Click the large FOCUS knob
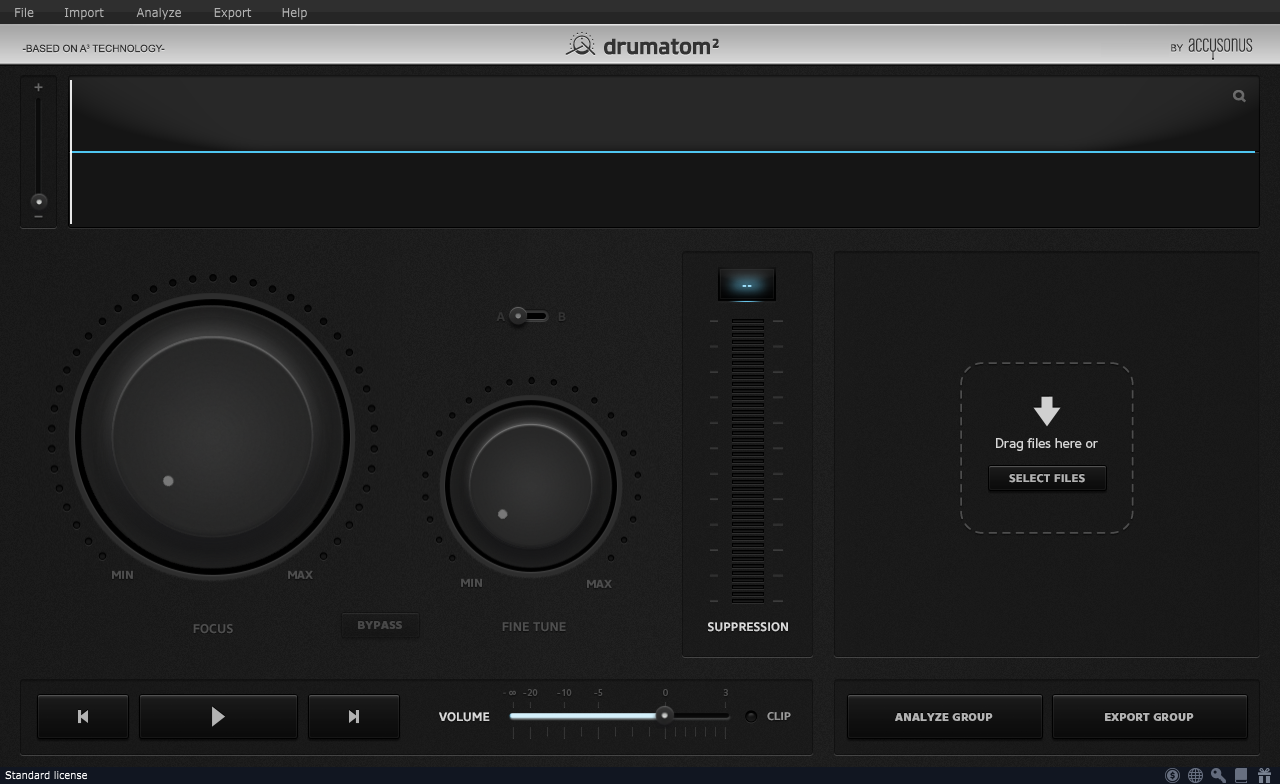The image size is (1280, 784). tap(213, 436)
